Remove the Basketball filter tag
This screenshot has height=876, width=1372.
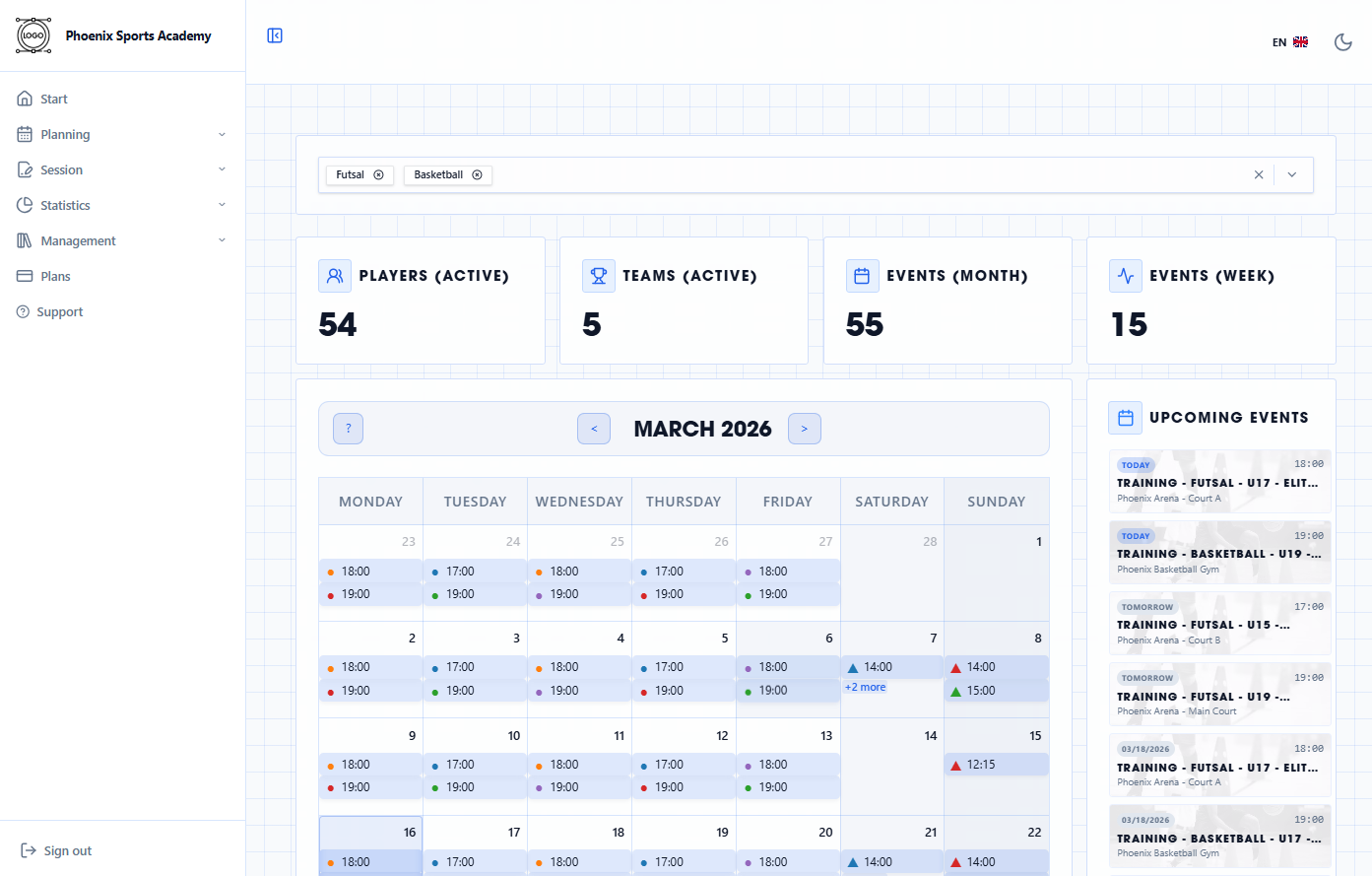tap(477, 174)
